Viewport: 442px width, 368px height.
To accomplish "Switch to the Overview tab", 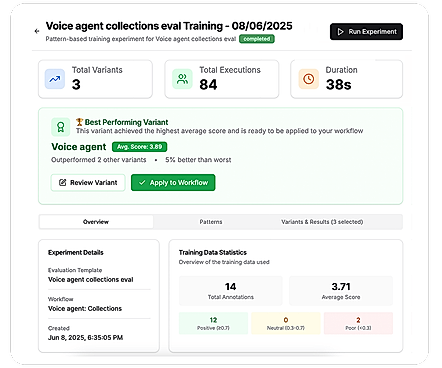I will click(x=96, y=222).
